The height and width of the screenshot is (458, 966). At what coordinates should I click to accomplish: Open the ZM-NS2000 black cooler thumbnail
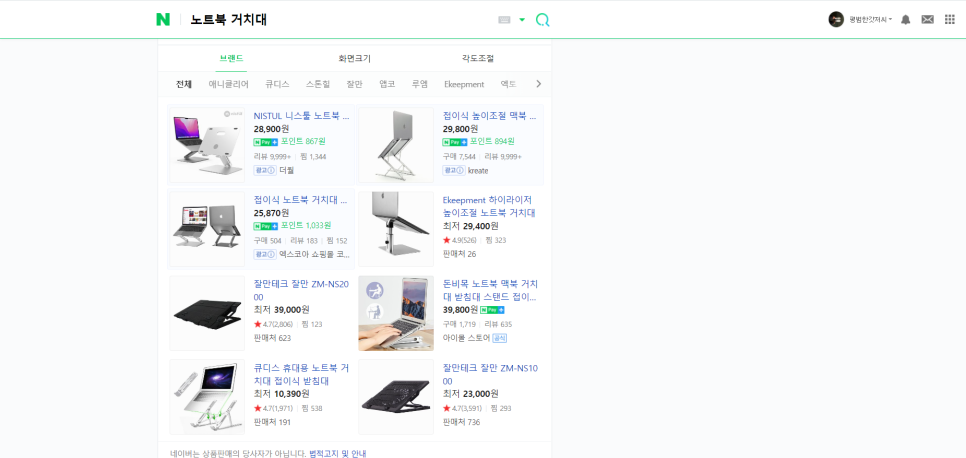[207, 313]
